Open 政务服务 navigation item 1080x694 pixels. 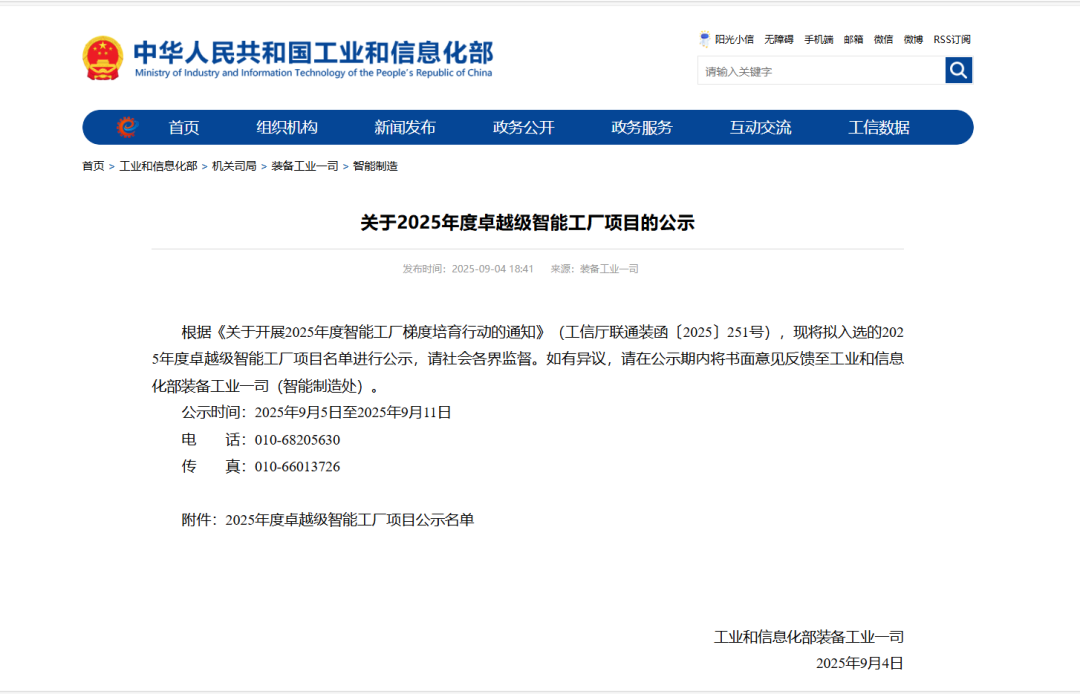(642, 127)
